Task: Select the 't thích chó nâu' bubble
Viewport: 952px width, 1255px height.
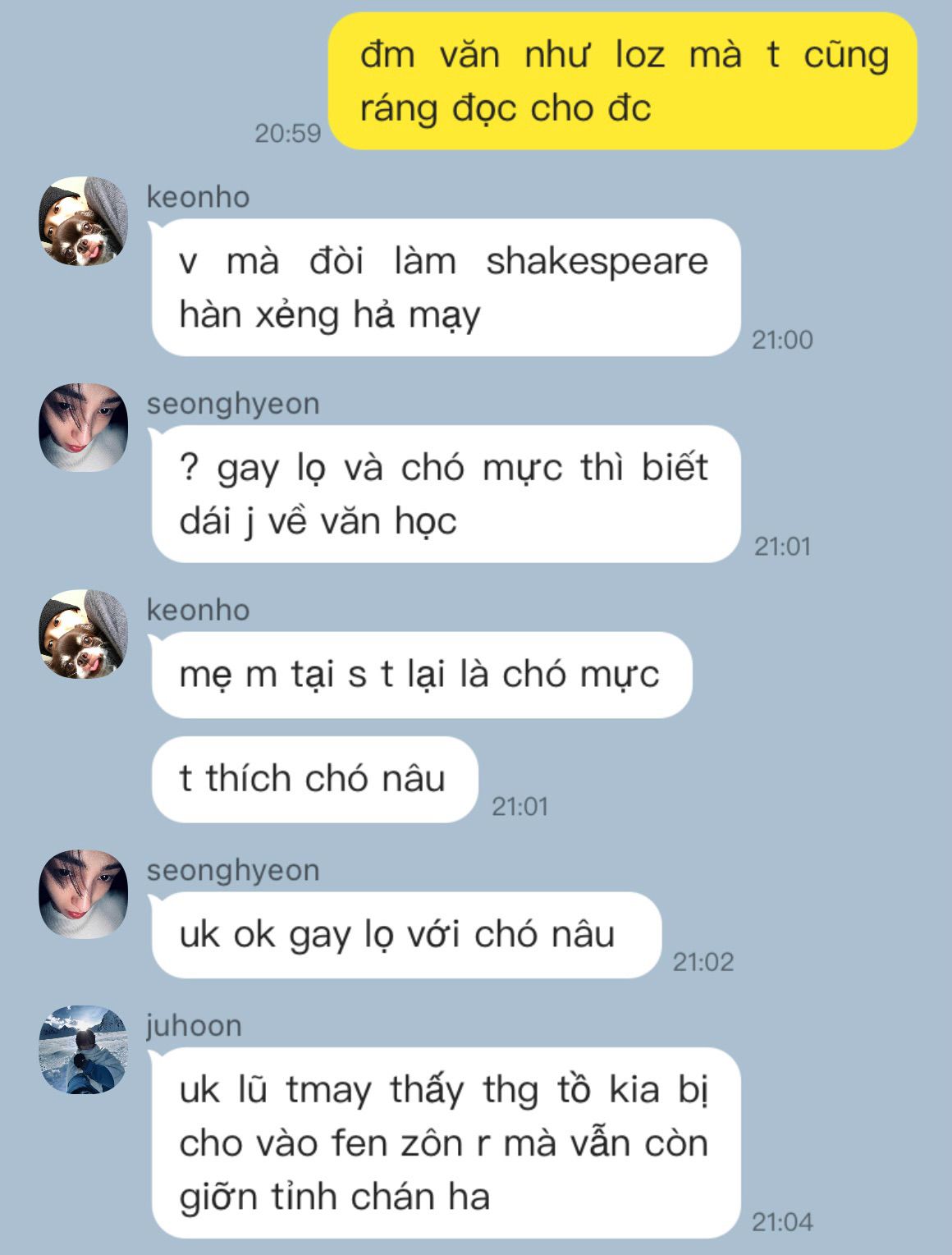Action: click(314, 779)
